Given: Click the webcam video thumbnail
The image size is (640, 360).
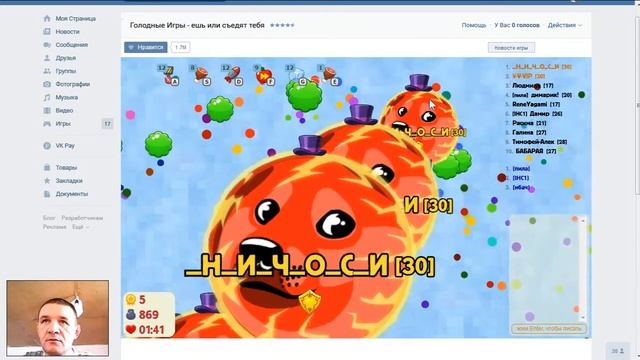Looking at the screenshot, I should point(58,318).
